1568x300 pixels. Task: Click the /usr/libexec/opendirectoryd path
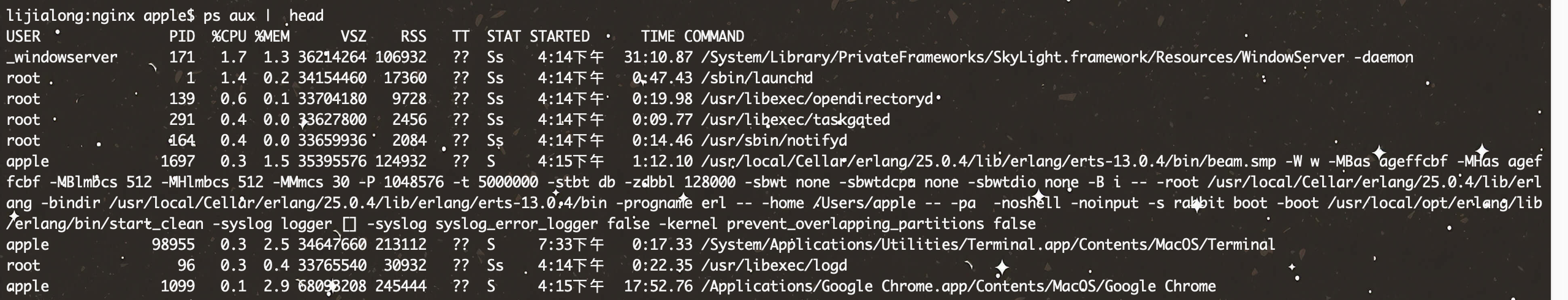817,99
